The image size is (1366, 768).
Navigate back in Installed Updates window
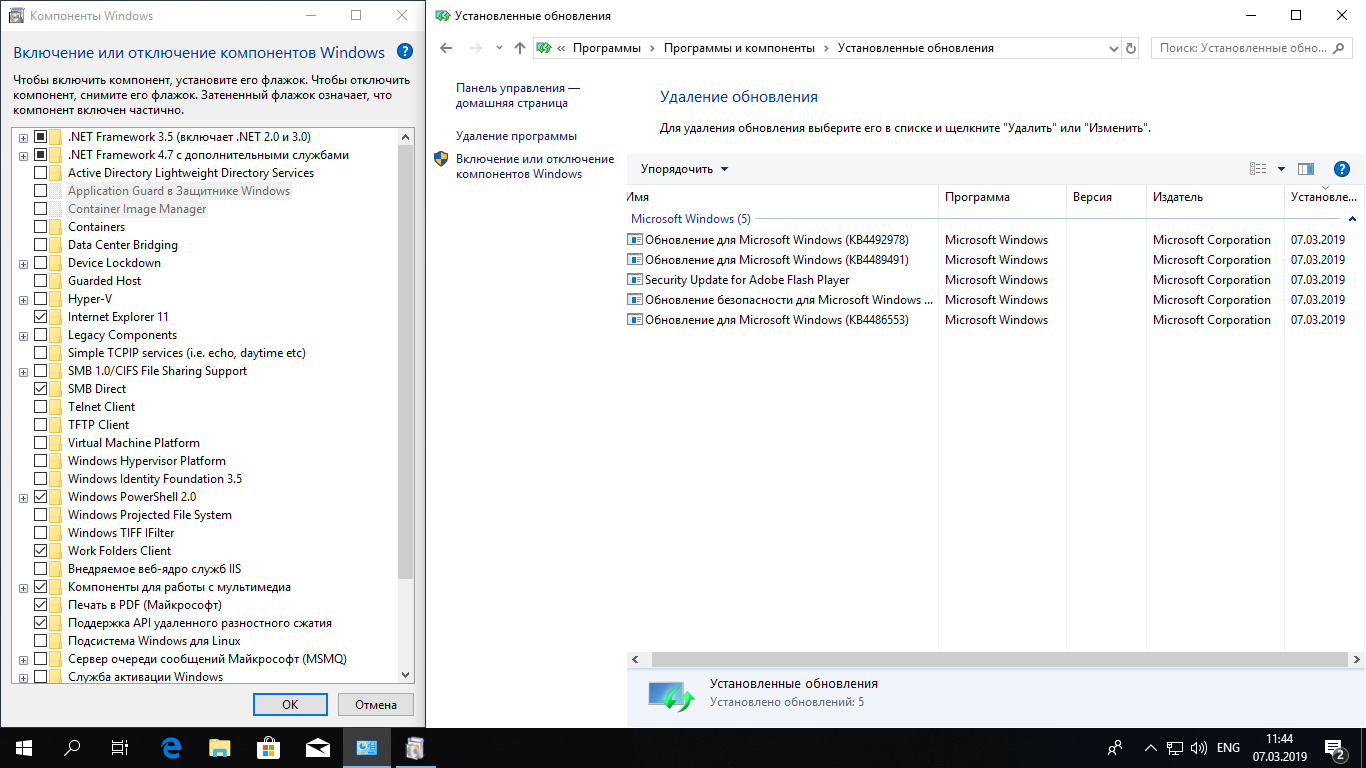[x=447, y=48]
